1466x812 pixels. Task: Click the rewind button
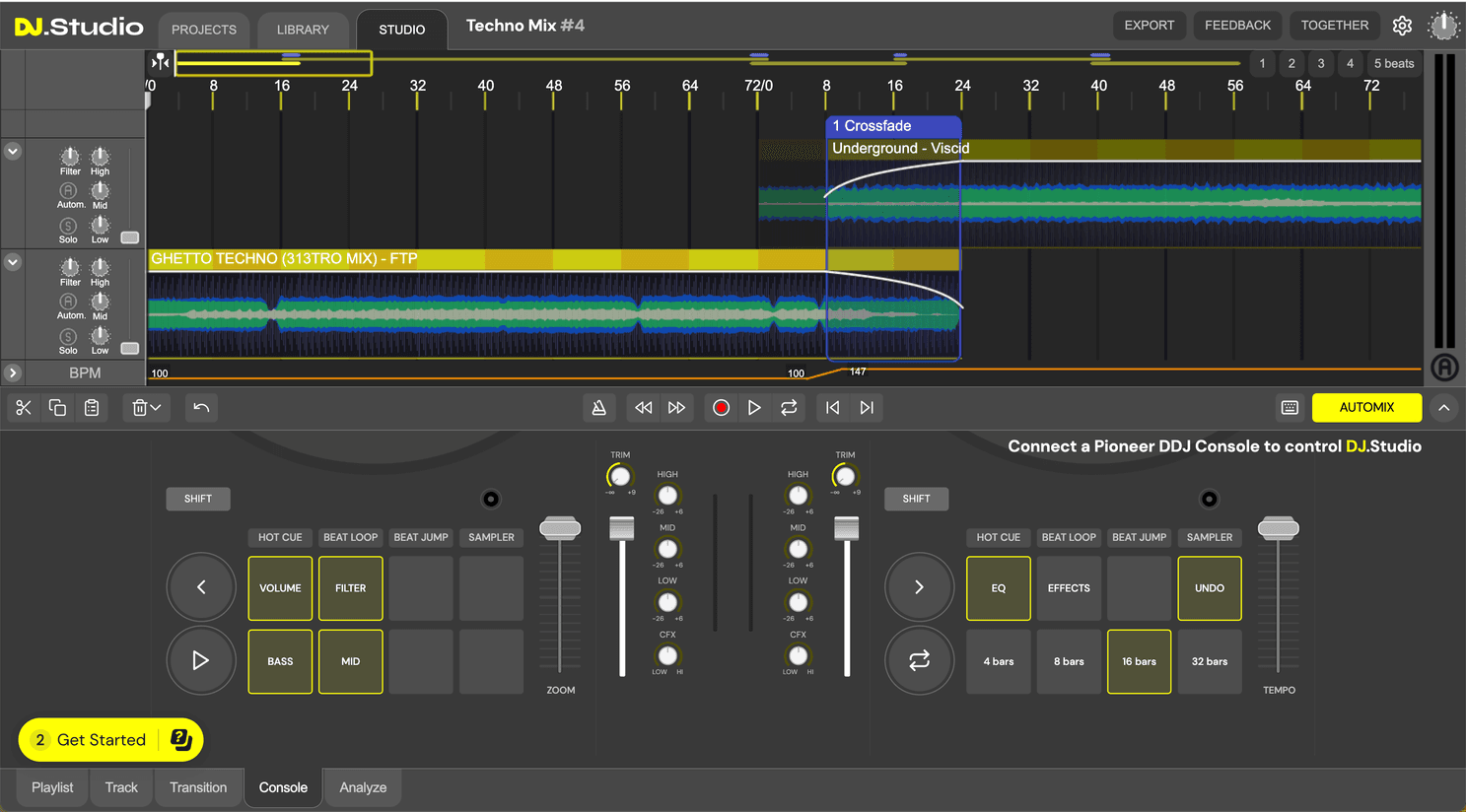click(x=643, y=408)
